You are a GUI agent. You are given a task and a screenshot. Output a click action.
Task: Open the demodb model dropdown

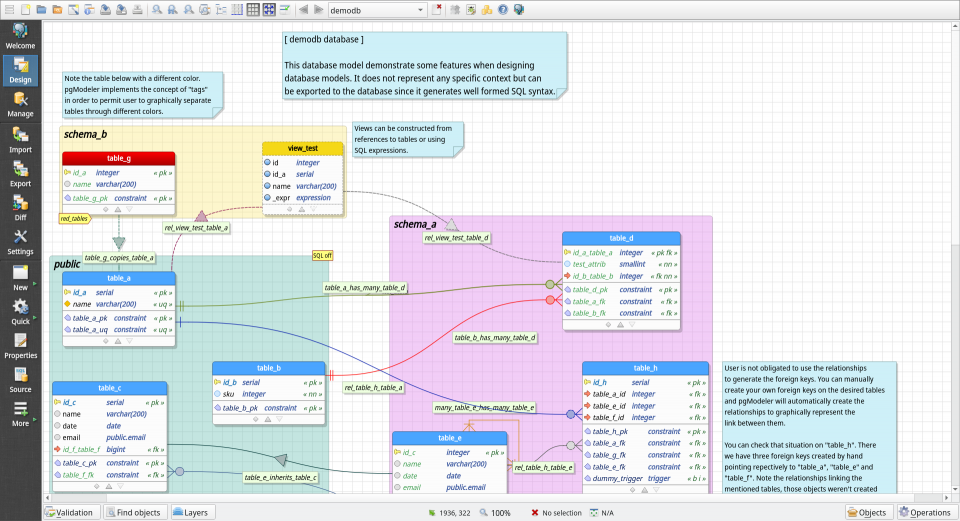pyautogui.click(x=376, y=9)
